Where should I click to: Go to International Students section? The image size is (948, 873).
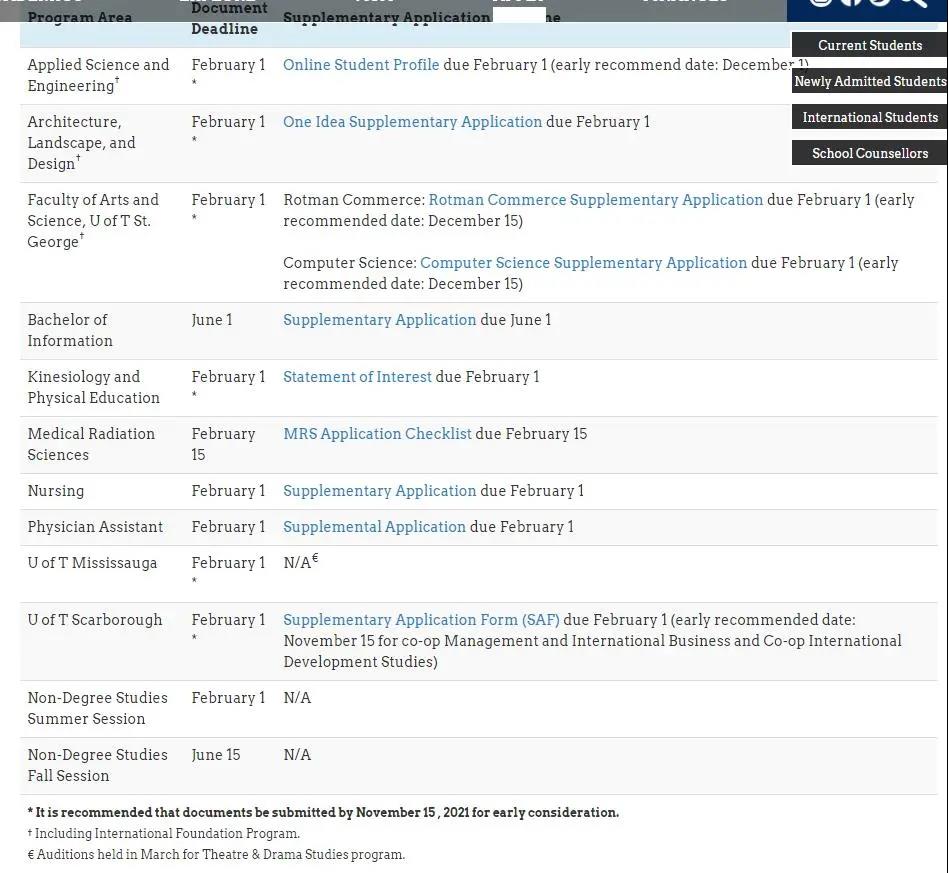pos(869,117)
